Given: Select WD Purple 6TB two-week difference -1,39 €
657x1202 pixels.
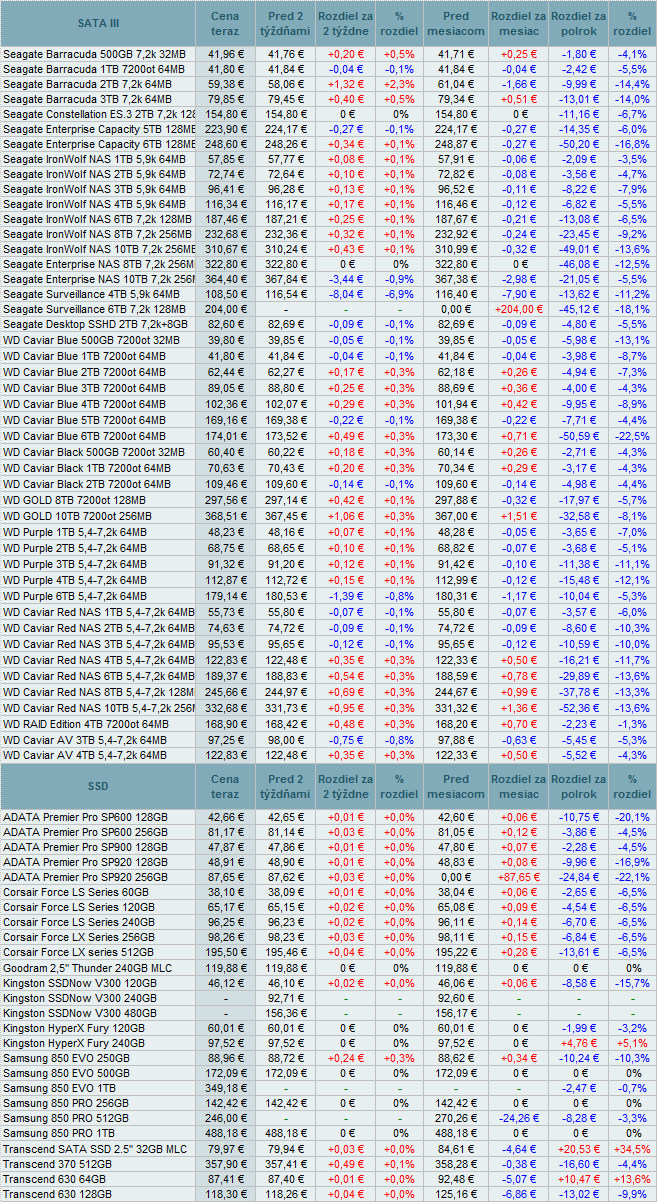Looking at the screenshot, I should point(346,595).
